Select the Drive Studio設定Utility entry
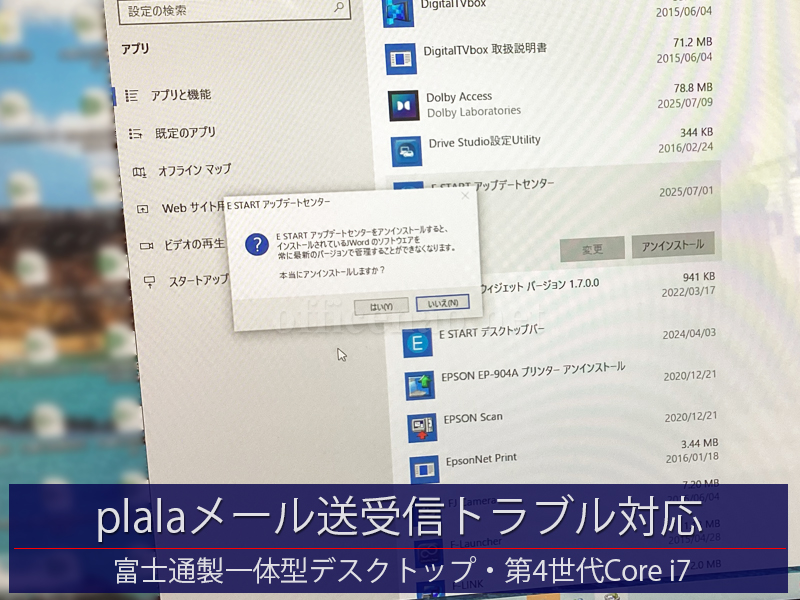The height and width of the screenshot is (600, 800). 554,146
